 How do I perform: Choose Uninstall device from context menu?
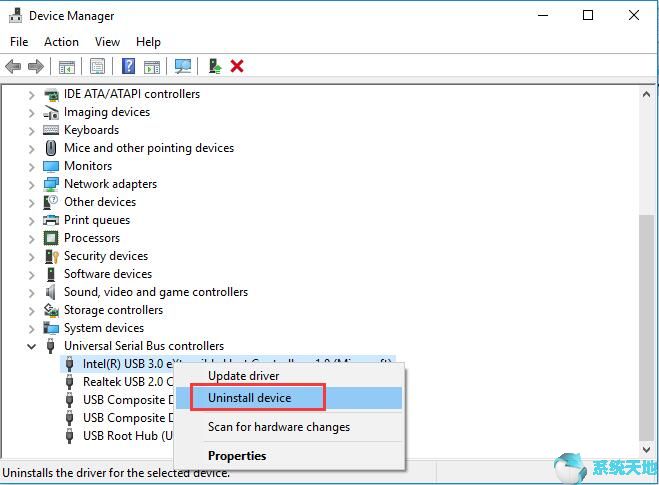[289, 398]
